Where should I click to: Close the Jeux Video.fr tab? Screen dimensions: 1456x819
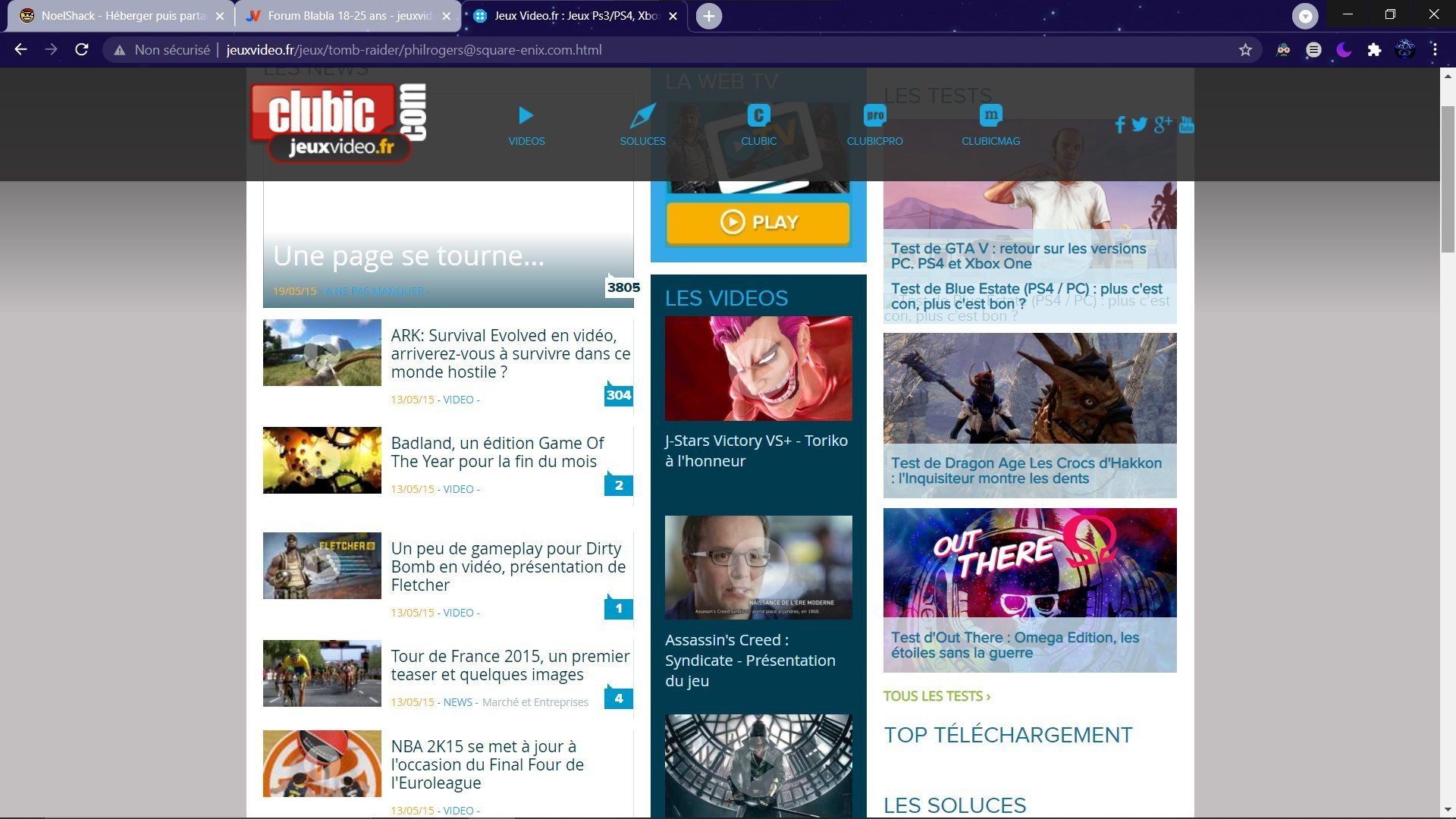pyautogui.click(x=673, y=16)
